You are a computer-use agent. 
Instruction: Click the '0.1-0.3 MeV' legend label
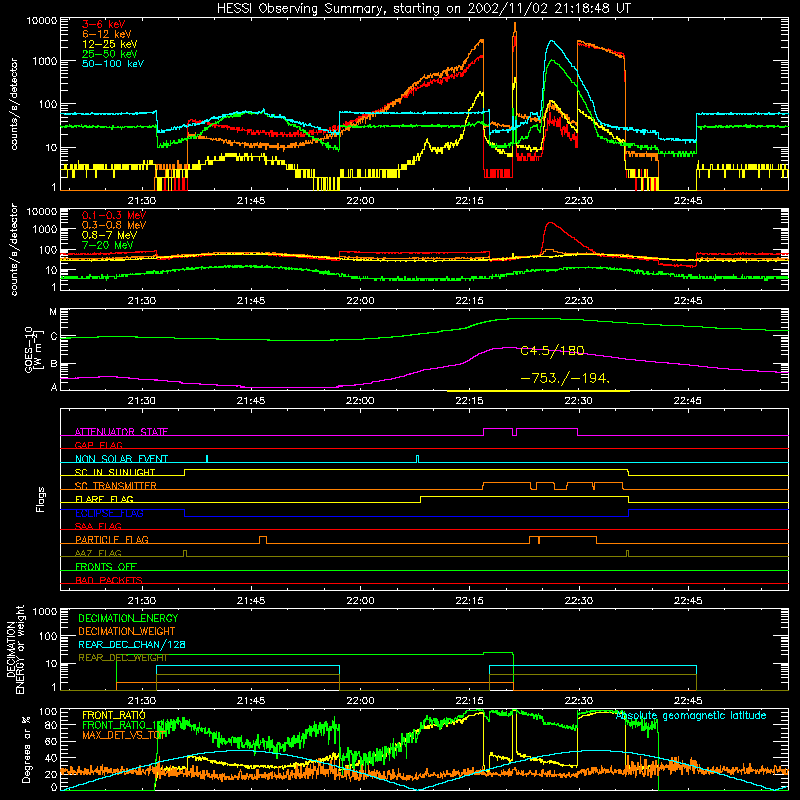pos(114,215)
